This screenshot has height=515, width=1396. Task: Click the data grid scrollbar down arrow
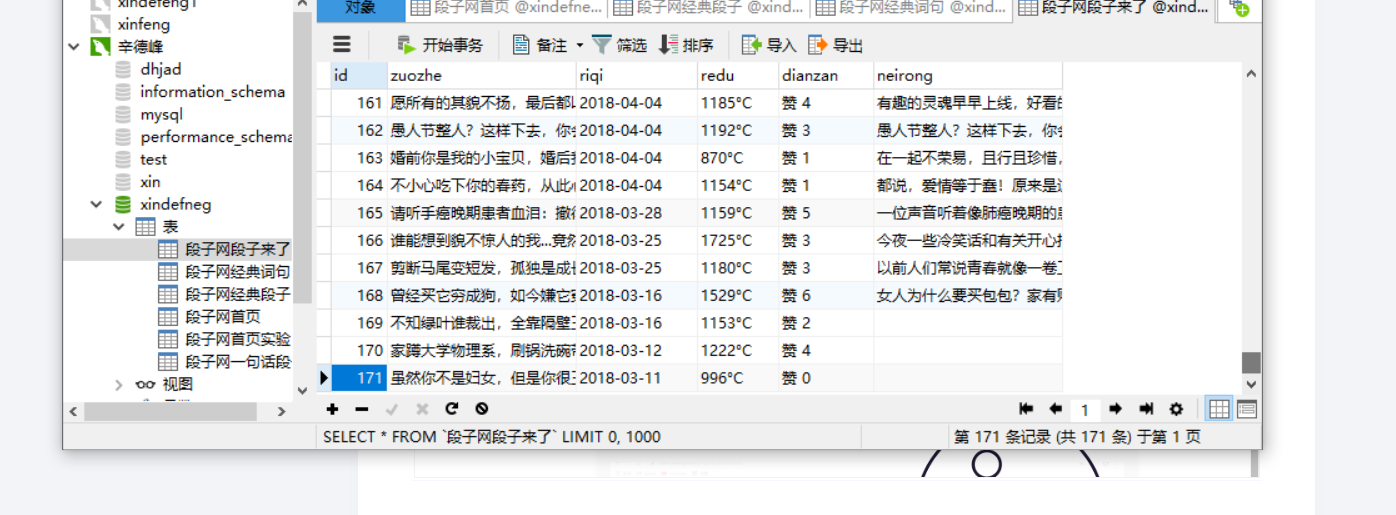1251,384
